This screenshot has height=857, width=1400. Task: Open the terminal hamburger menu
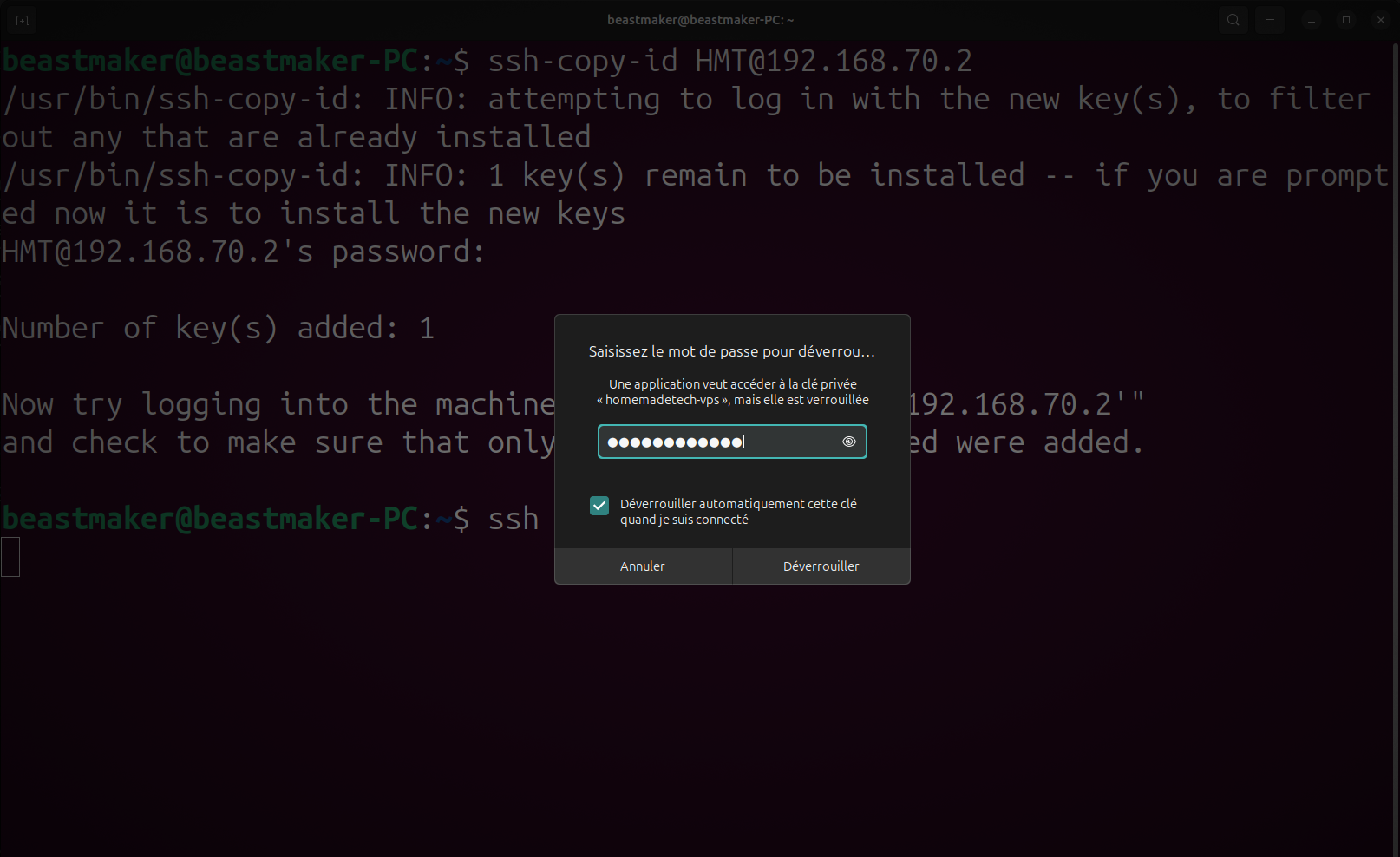click(x=1269, y=19)
